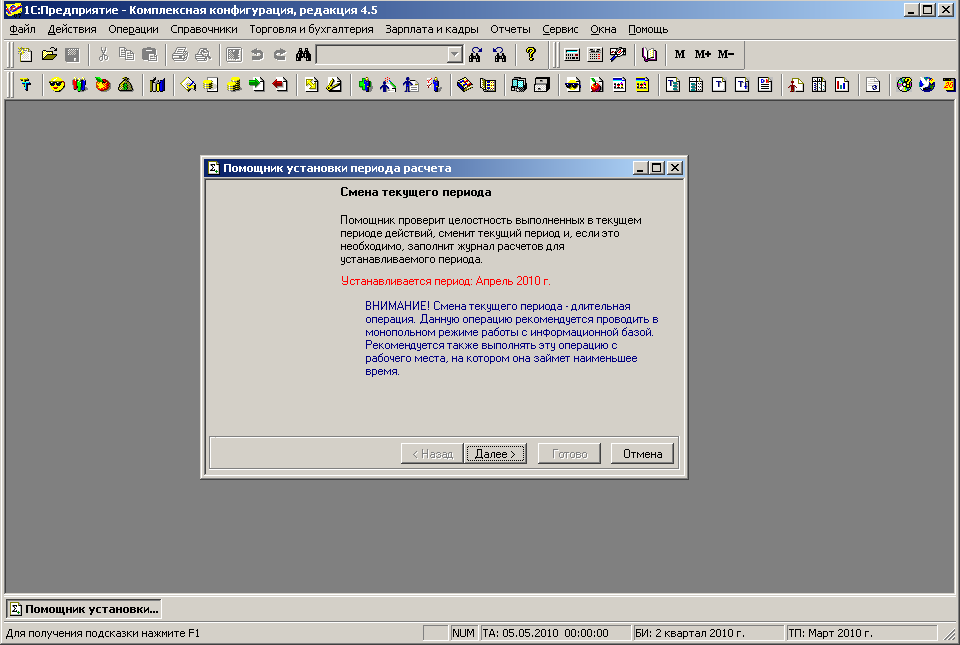Click the green money bag icon
The width and height of the screenshot is (960, 645).
(126, 85)
